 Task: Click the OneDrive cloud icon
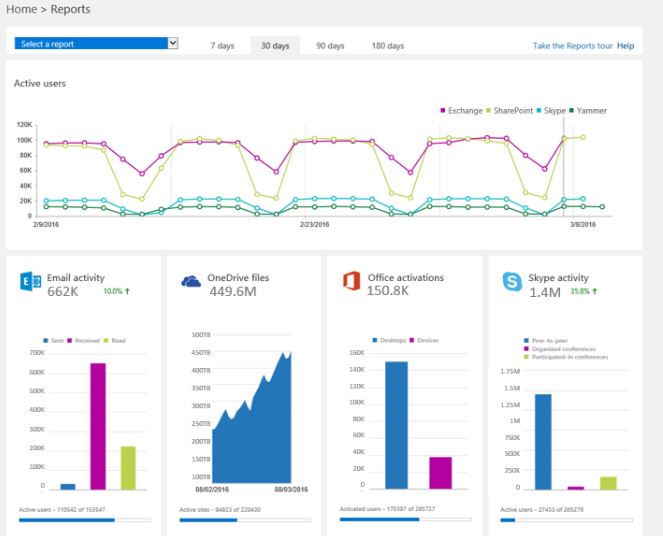pyautogui.click(x=191, y=283)
